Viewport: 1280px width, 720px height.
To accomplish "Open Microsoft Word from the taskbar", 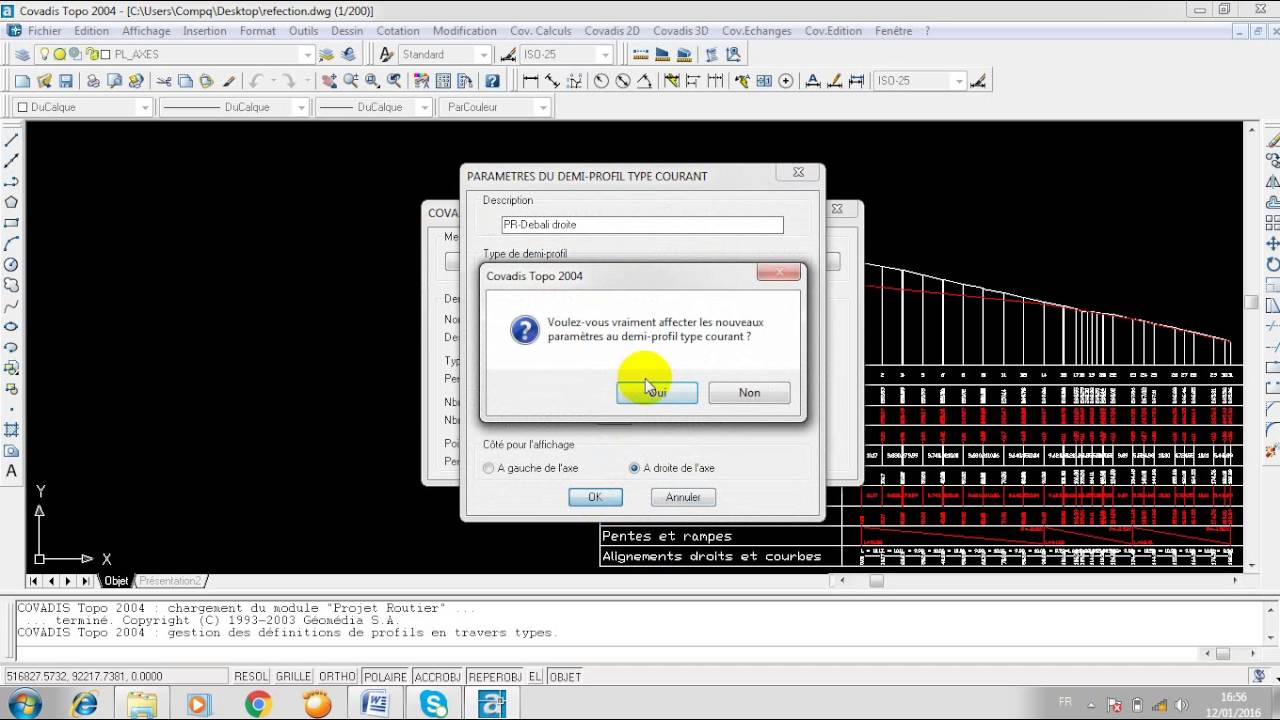I will pos(376,705).
